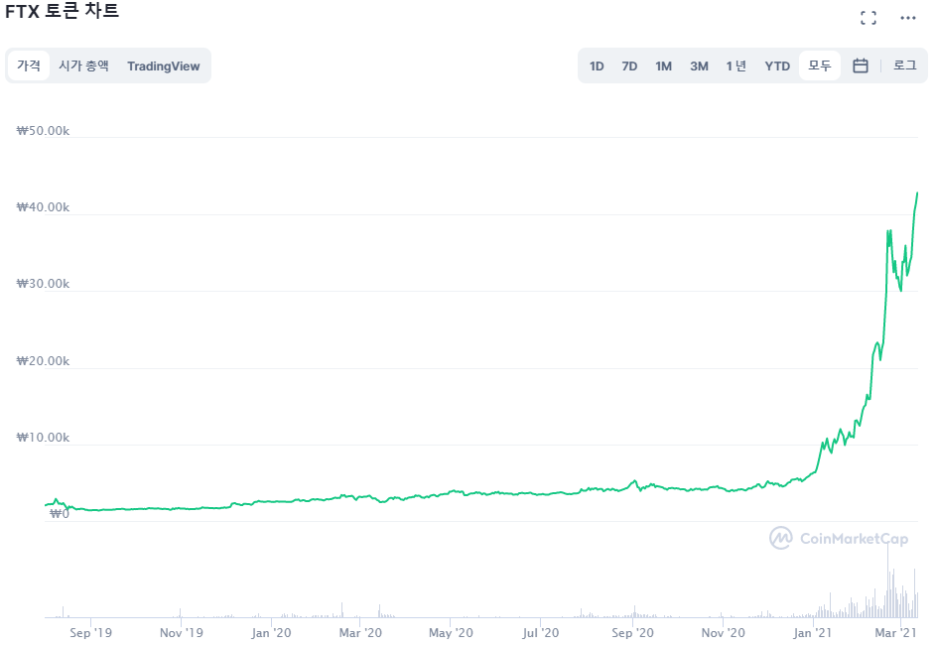Select the 모두 time range
Image resolution: width=936 pixels, height=648 pixels.
pos(820,66)
